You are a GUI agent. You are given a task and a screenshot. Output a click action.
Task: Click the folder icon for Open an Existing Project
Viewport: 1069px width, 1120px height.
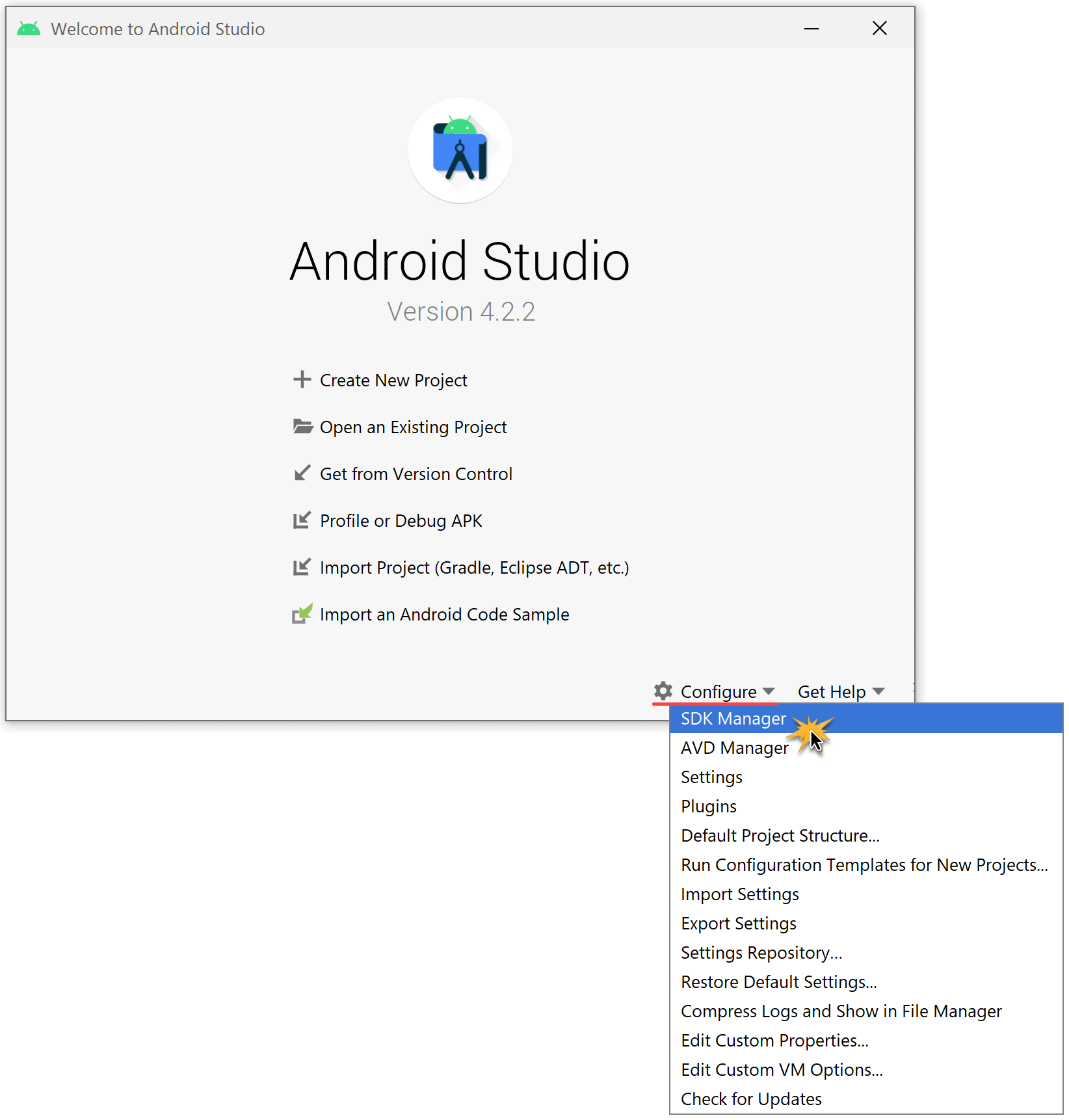tap(302, 427)
